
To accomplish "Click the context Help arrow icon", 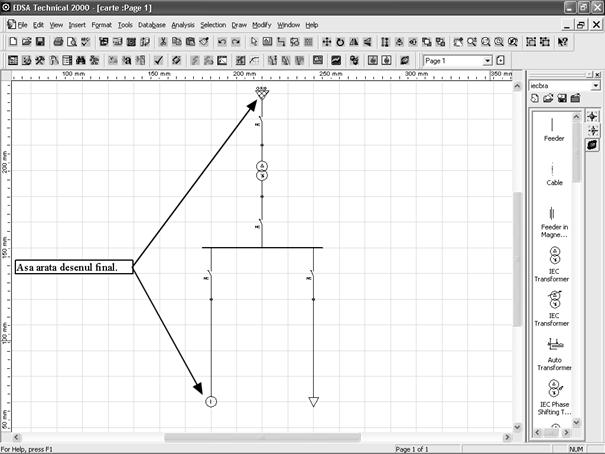I will [563, 42].
